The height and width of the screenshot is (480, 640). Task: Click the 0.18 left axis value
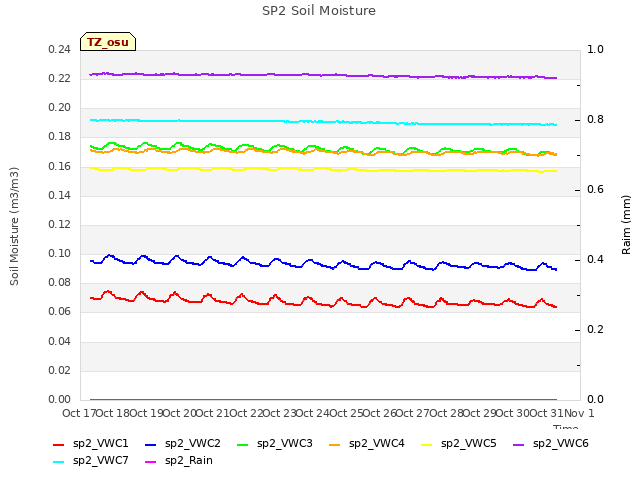tap(60, 137)
